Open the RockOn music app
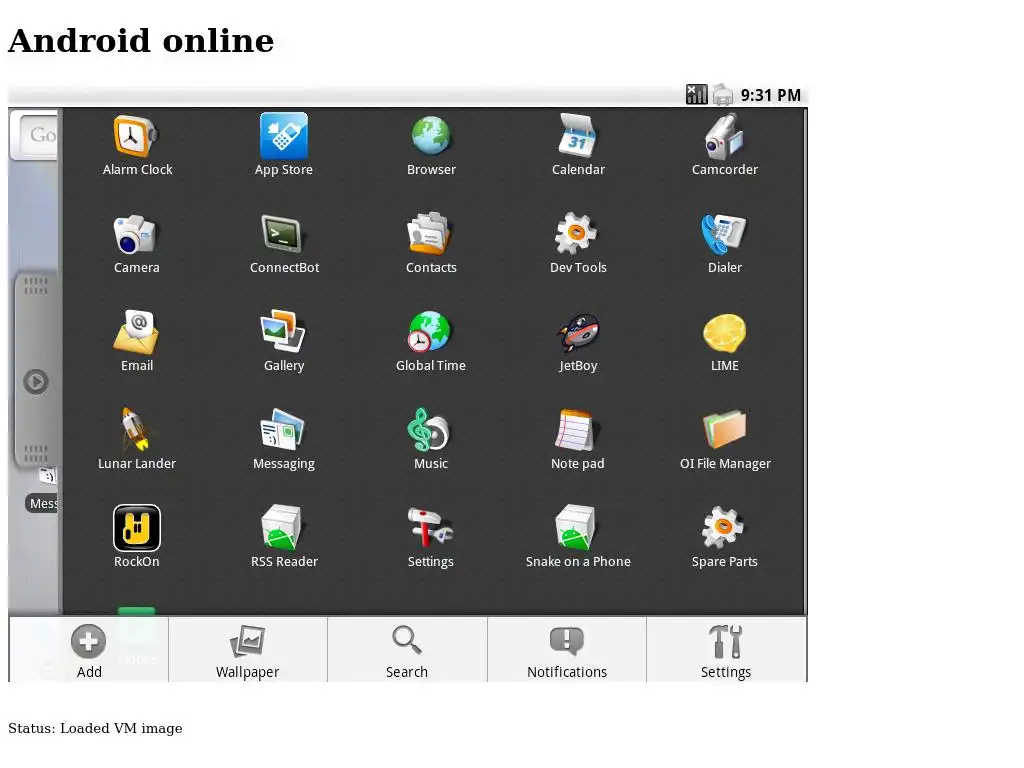Screen dimensions: 1024x768 [136, 537]
